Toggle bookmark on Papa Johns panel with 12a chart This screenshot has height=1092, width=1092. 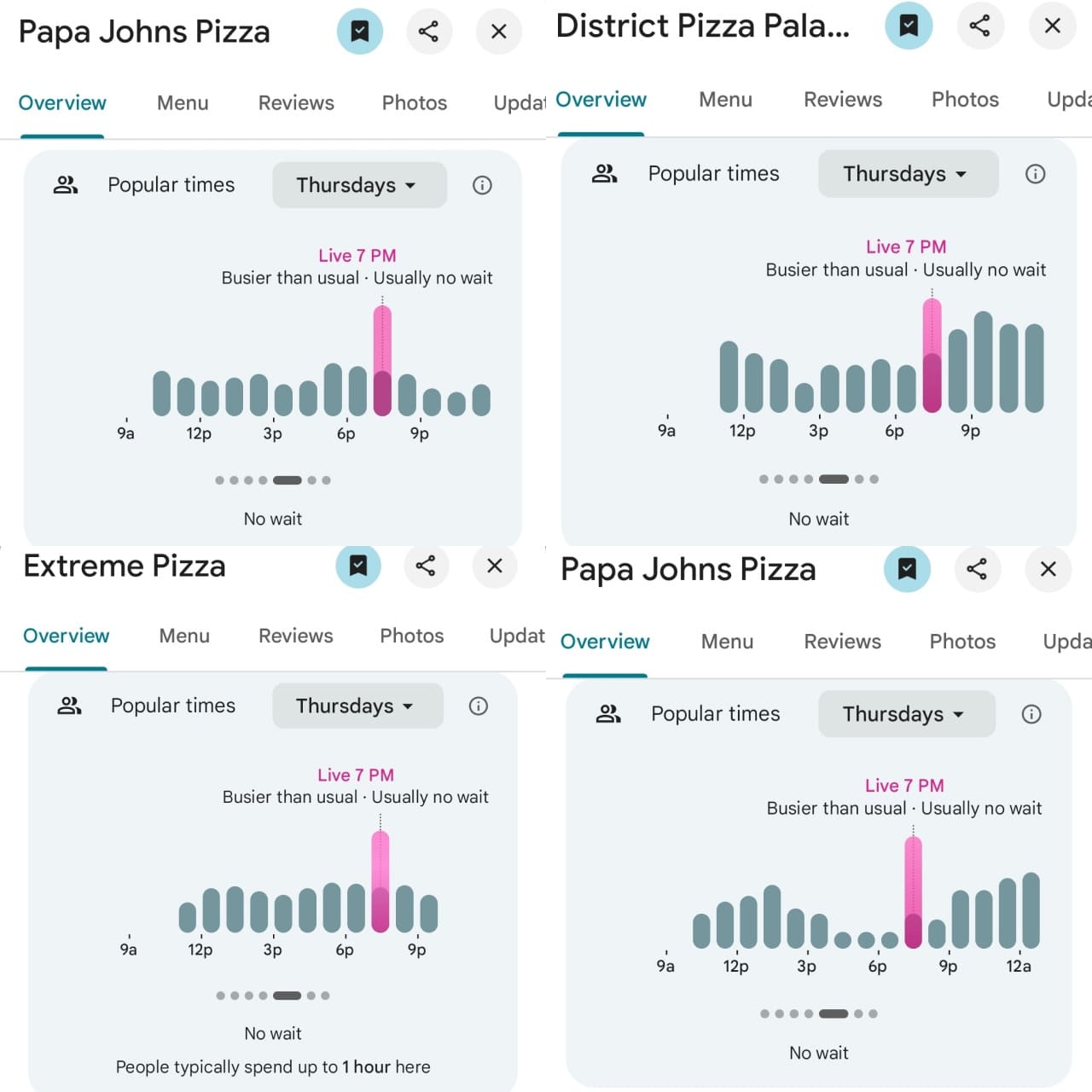pyautogui.click(x=907, y=569)
